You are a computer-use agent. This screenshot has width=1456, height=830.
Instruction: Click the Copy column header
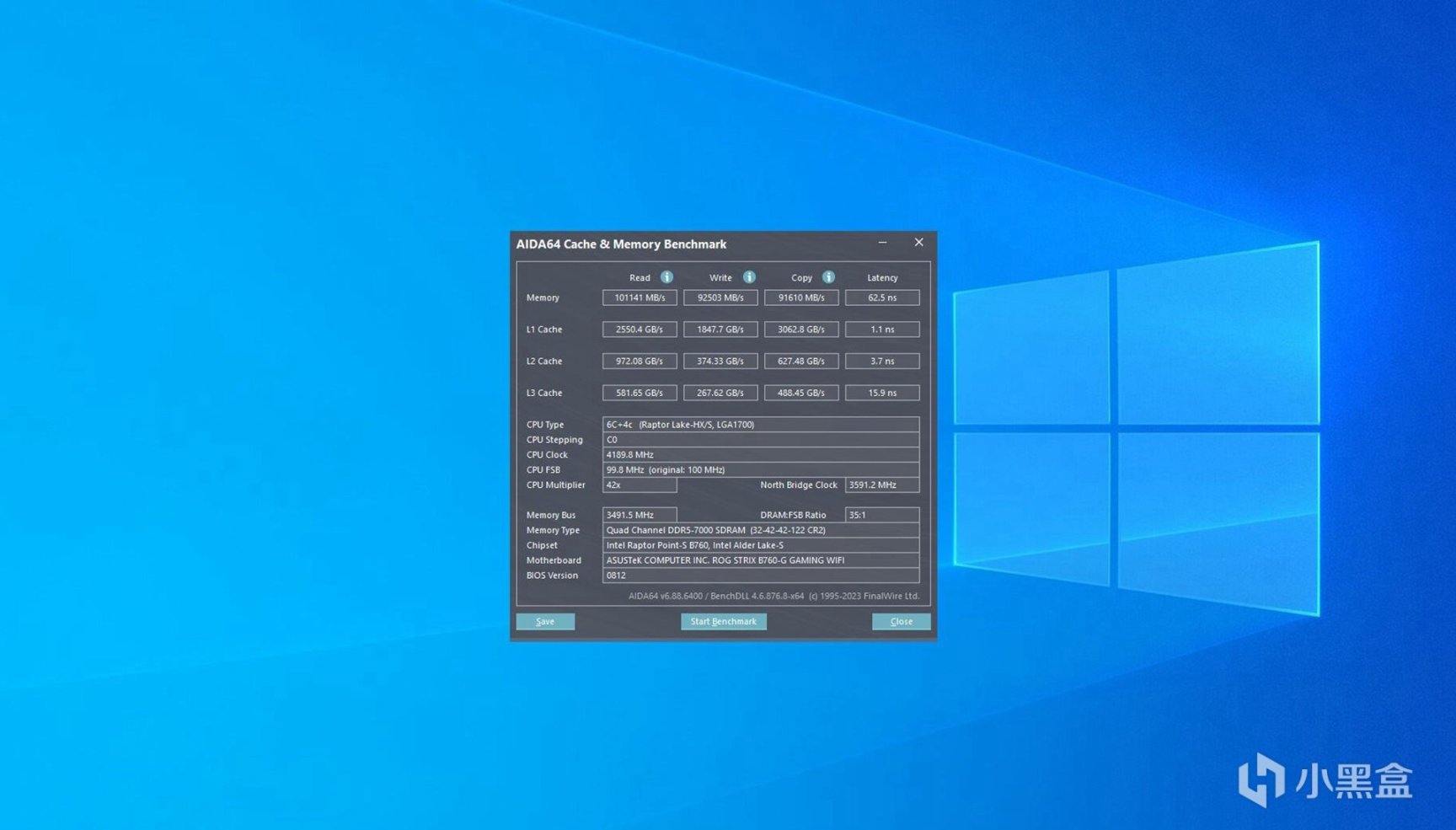(801, 278)
